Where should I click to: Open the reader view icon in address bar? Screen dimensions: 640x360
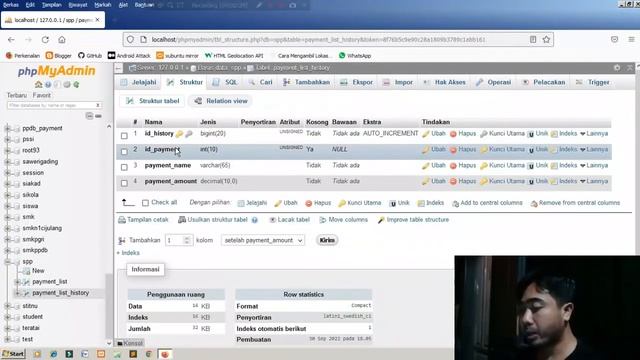tap(533, 40)
